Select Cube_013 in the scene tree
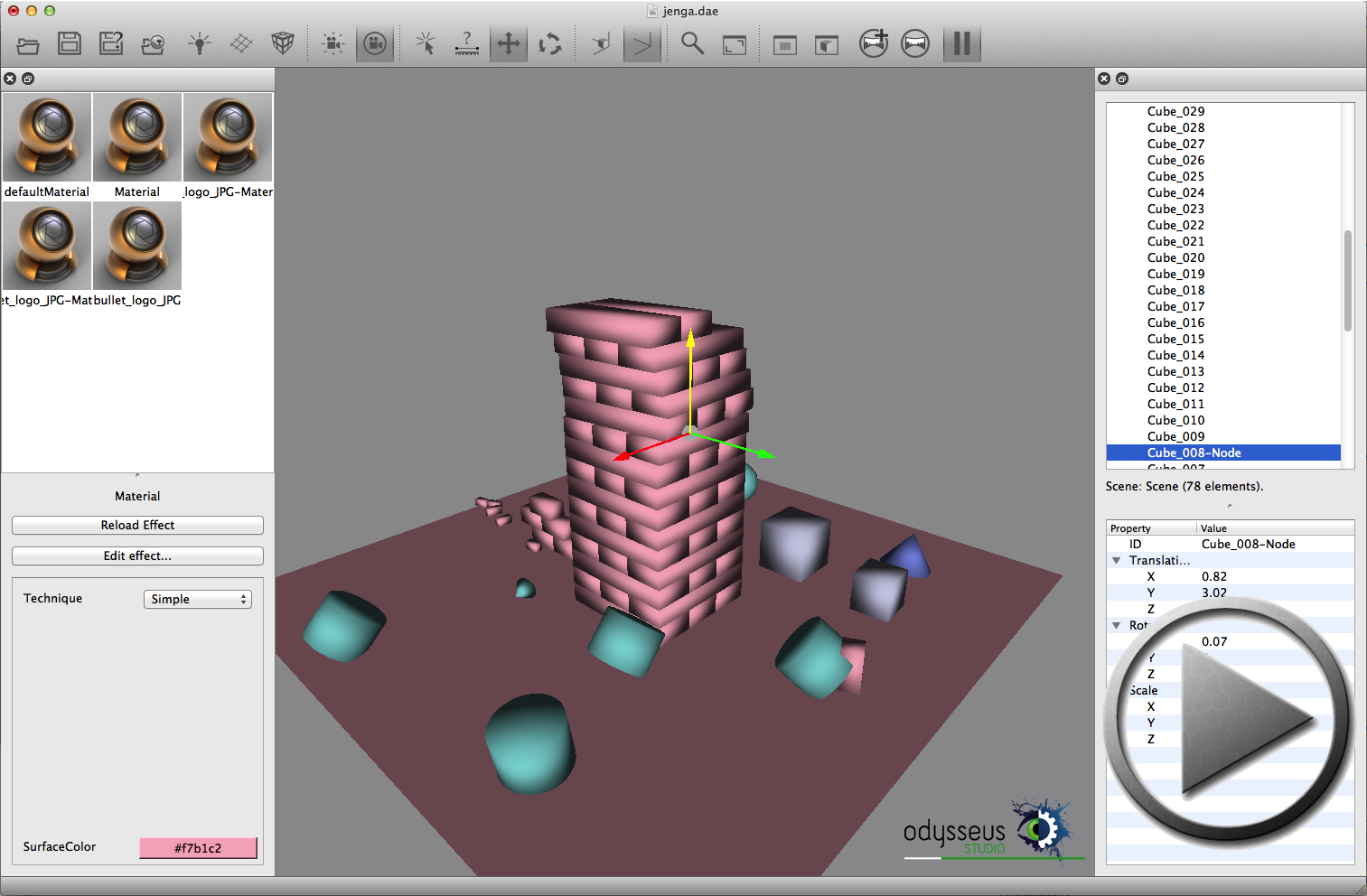 point(1175,372)
